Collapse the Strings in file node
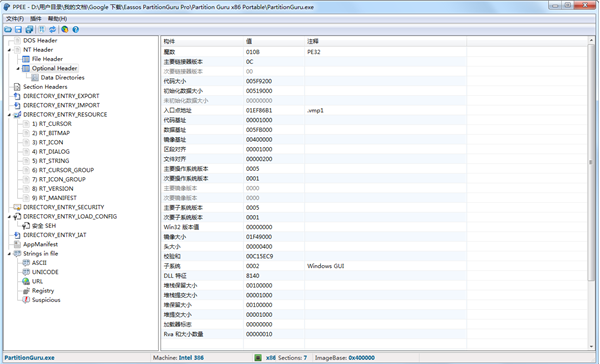This screenshot has height=364, width=600. click(9, 254)
